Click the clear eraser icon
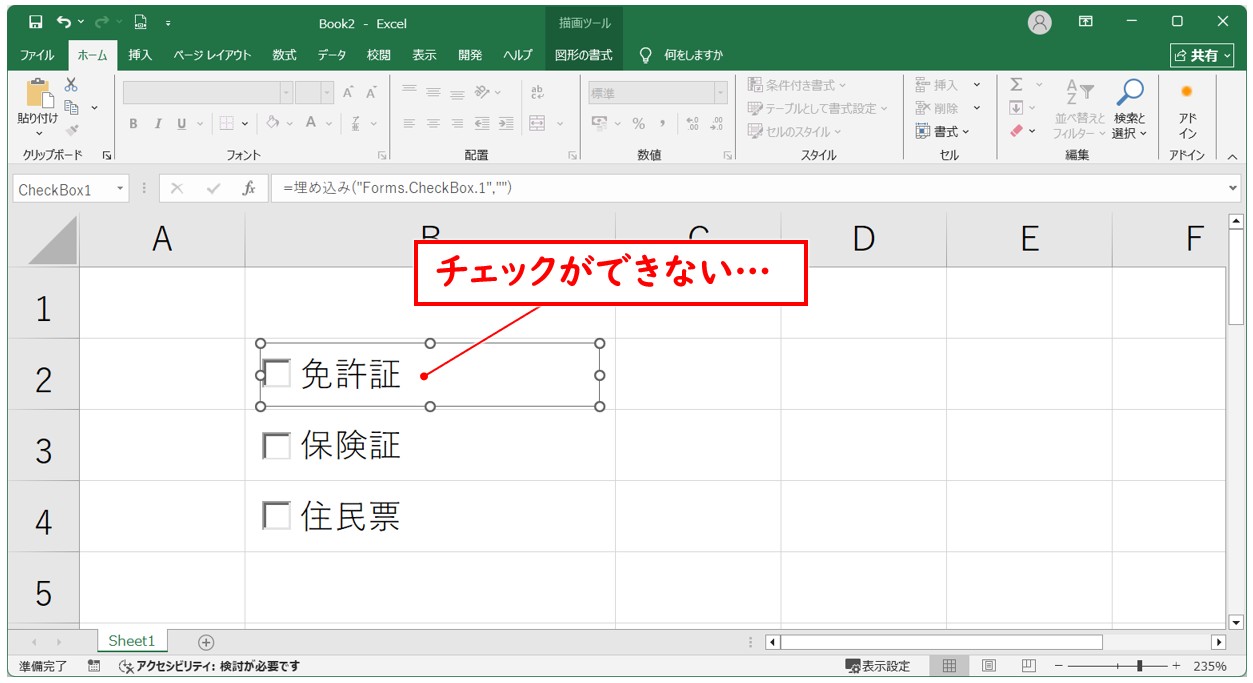Viewport: 1253px width, 683px height. click(1016, 130)
